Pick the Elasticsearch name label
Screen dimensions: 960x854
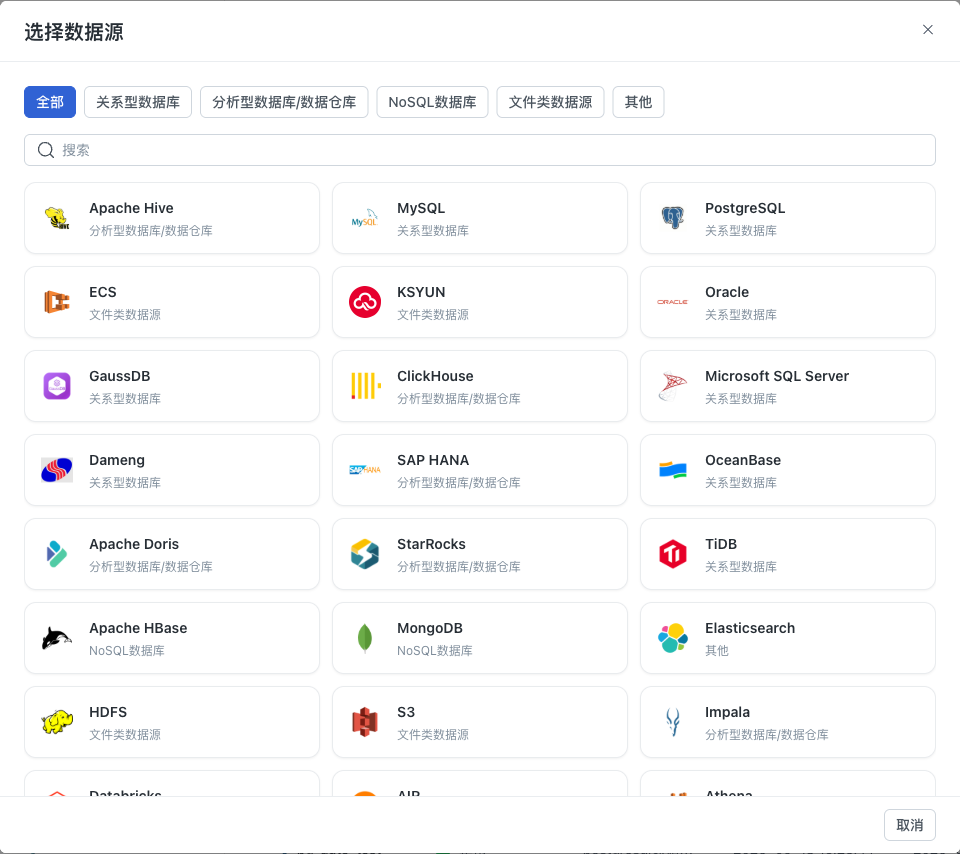[x=750, y=628]
